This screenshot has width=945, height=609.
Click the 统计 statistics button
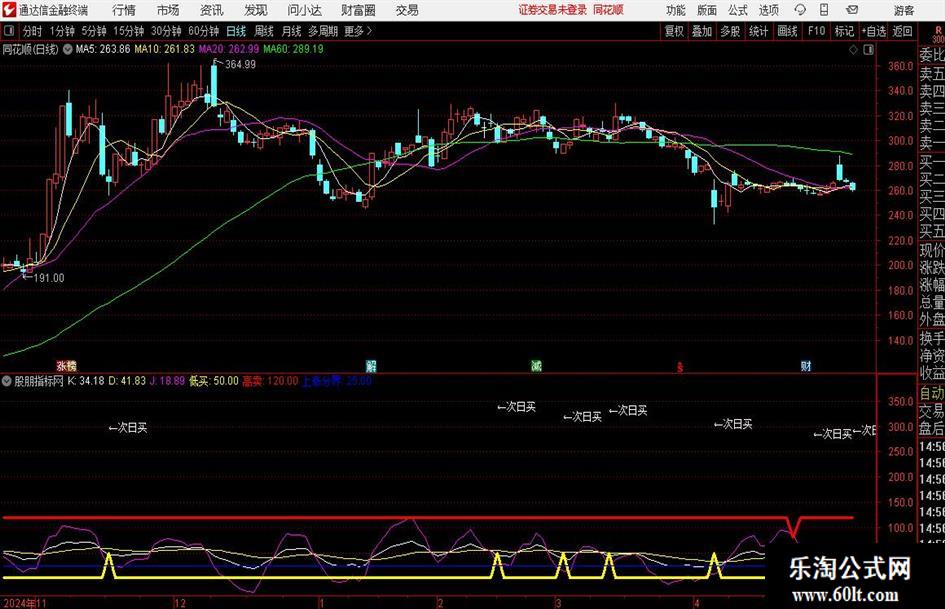758,31
